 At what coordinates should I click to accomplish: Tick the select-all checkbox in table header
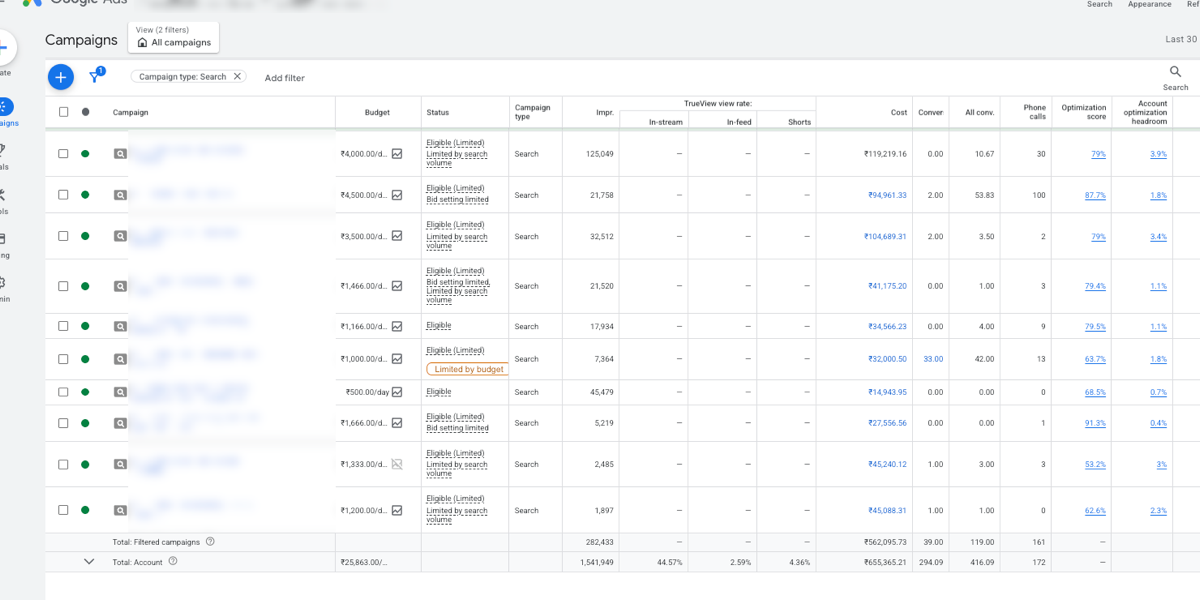[x=63, y=112]
